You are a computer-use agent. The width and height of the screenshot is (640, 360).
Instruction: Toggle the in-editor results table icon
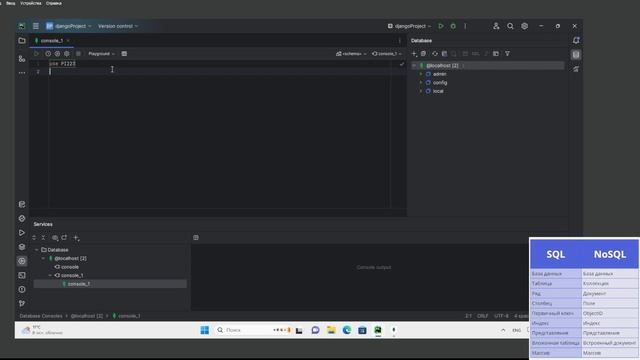coord(124,53)
